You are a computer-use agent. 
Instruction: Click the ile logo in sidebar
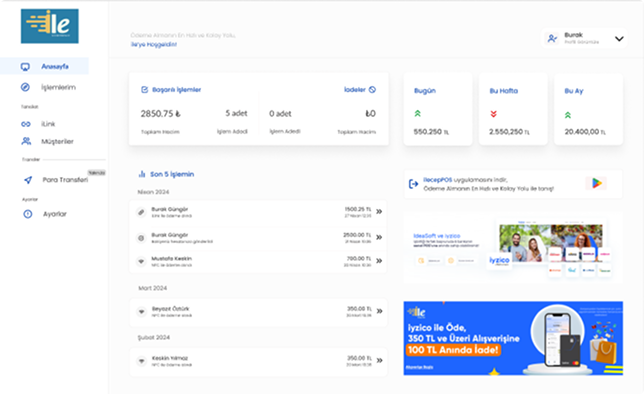(x=50, y=26)
